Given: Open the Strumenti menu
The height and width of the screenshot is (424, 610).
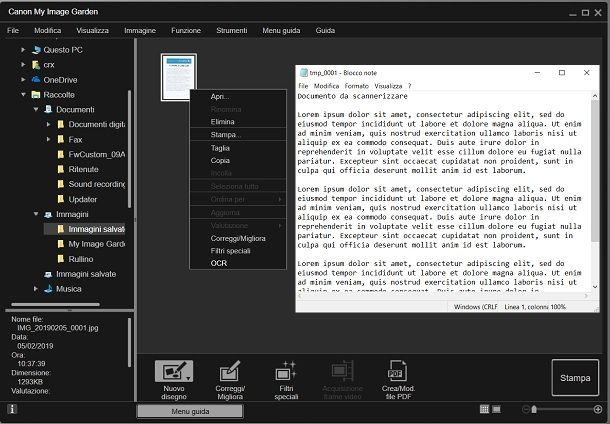Looking at the screenshot, I should click(231, 30).
